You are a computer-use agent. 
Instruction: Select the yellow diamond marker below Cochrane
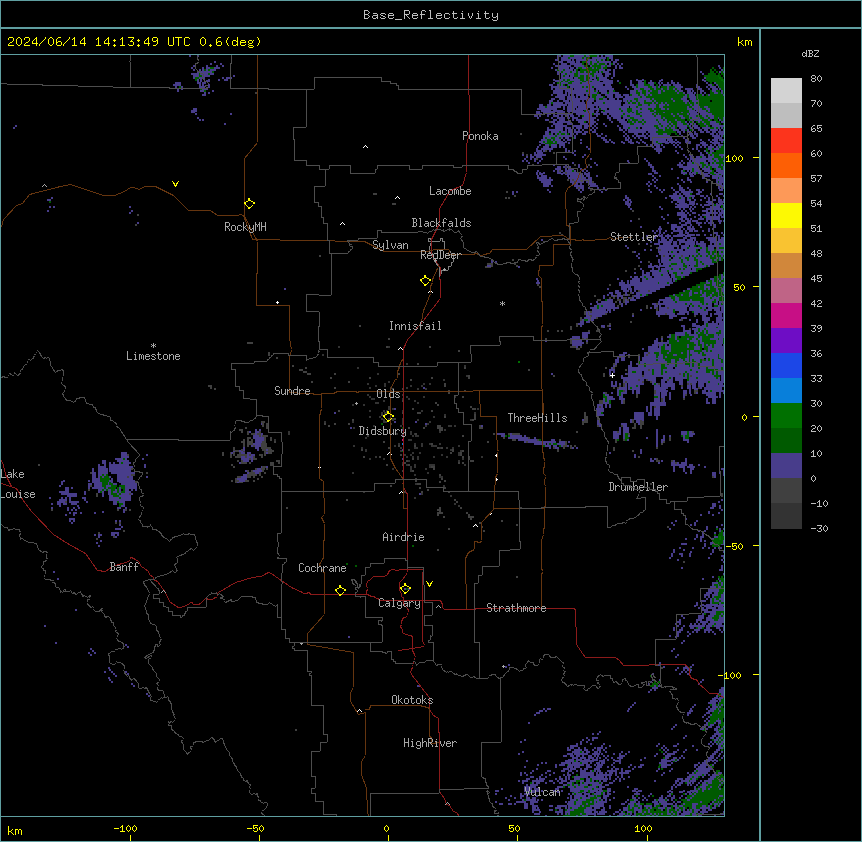click(x=340, y=590)
